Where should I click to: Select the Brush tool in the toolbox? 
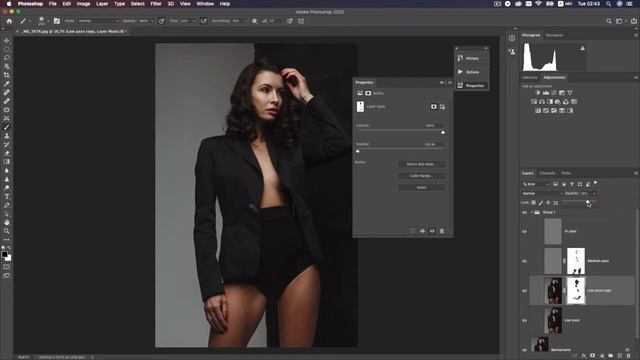click(x=7, y=127)
